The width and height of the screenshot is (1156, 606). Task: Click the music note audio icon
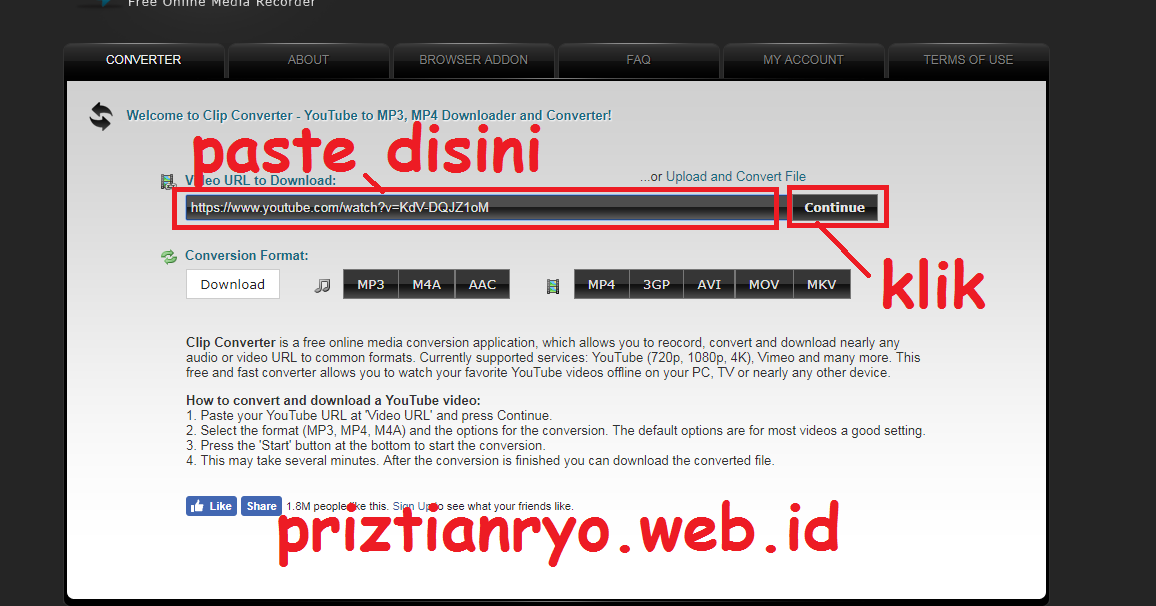tap(322, 285)
